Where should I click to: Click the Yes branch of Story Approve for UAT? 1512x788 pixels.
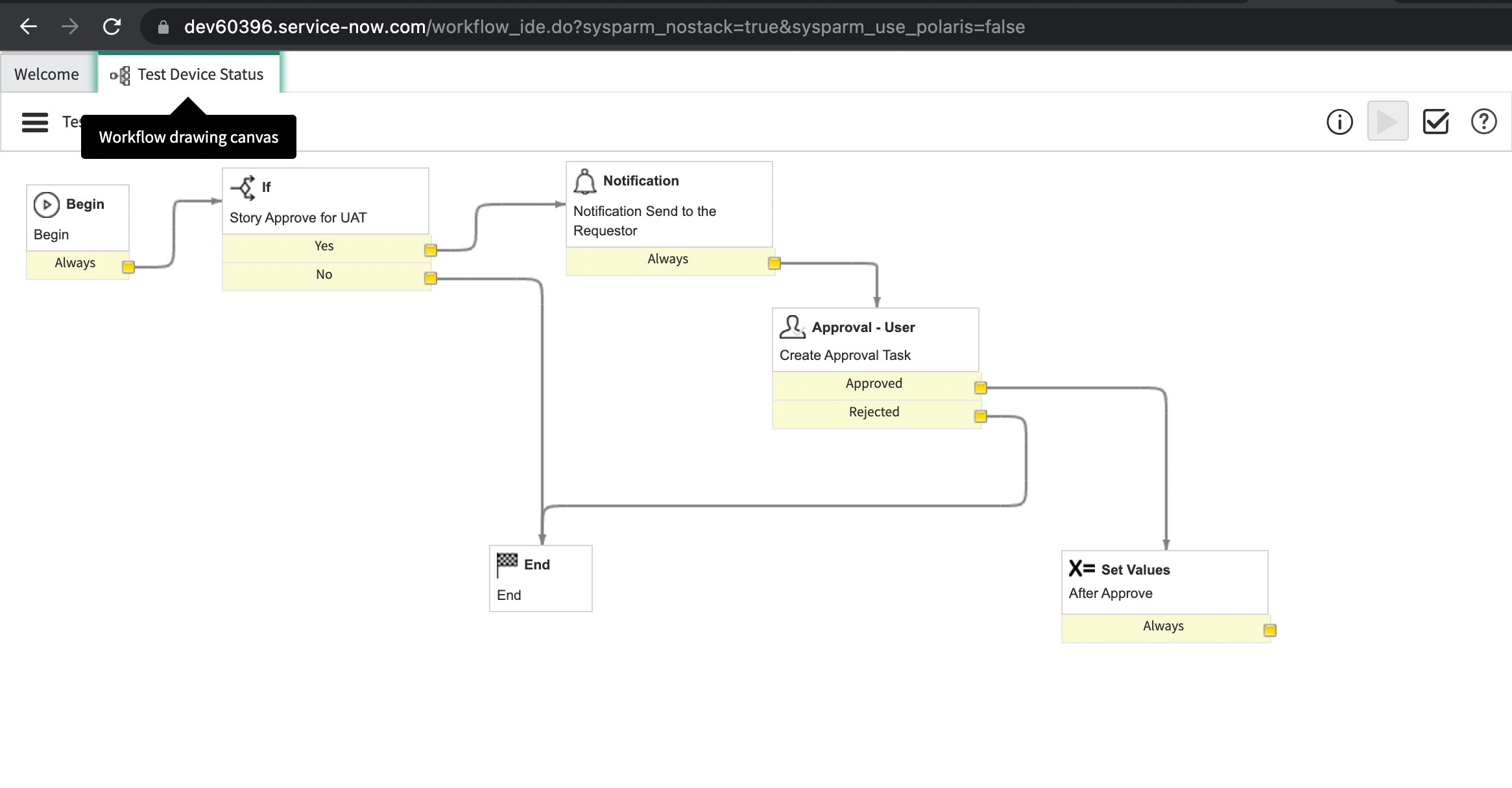(324, 246)
